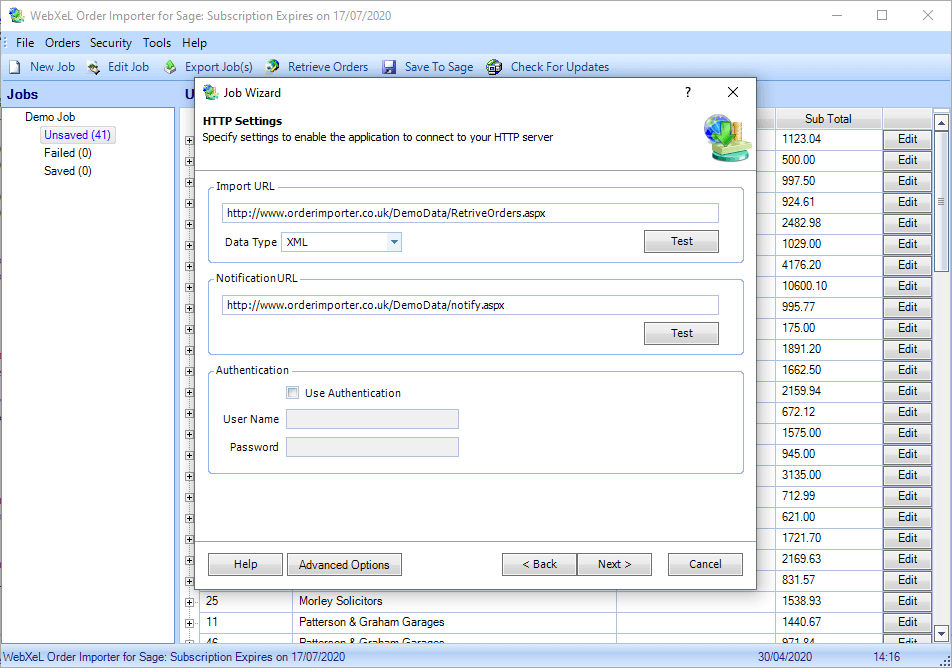The height and width of the screenshot is (668, 952).
Task: Open Advanced Options in the wizard
Action: point(344,564)
